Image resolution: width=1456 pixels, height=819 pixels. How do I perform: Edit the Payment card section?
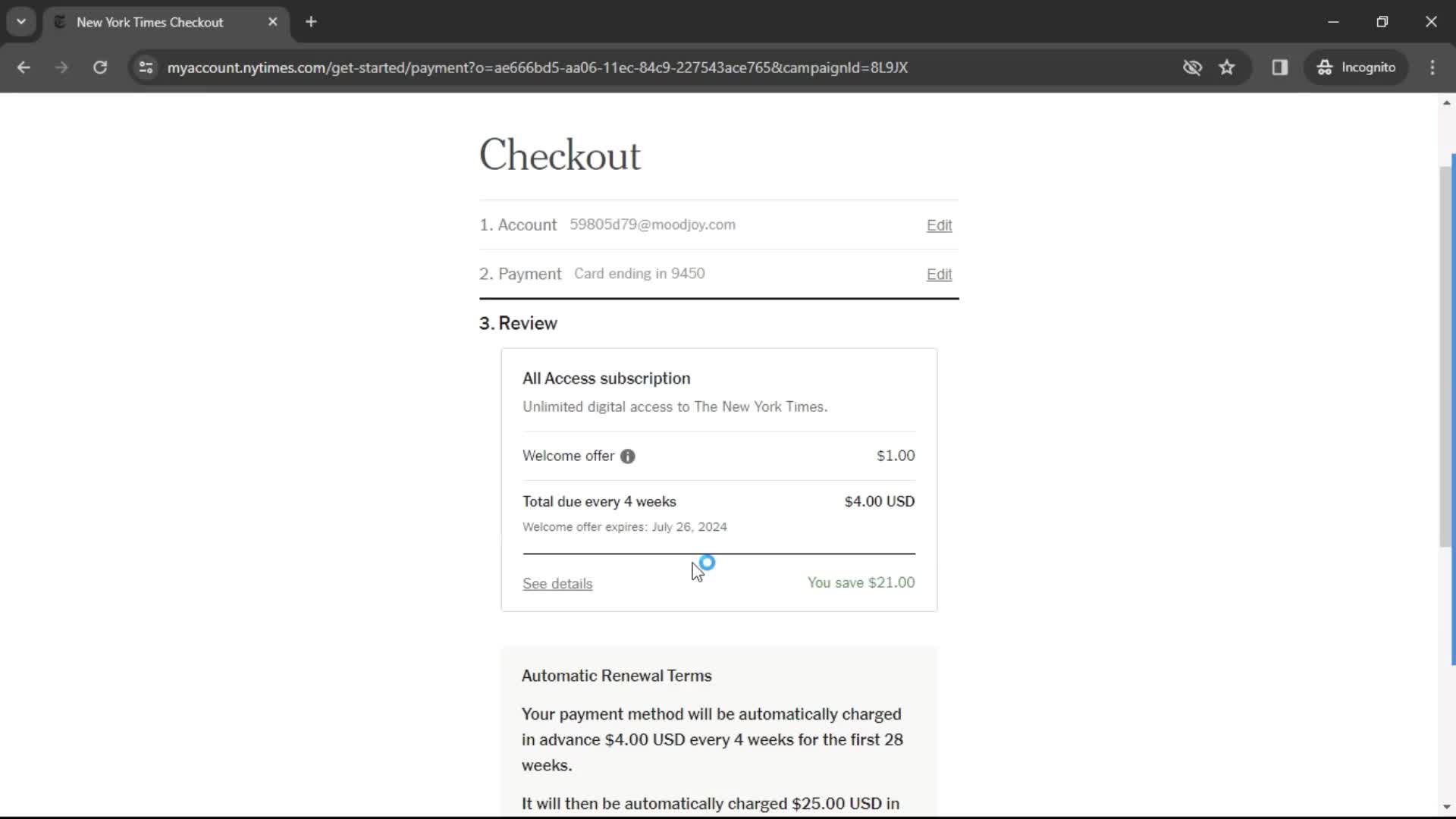(939, 275)
